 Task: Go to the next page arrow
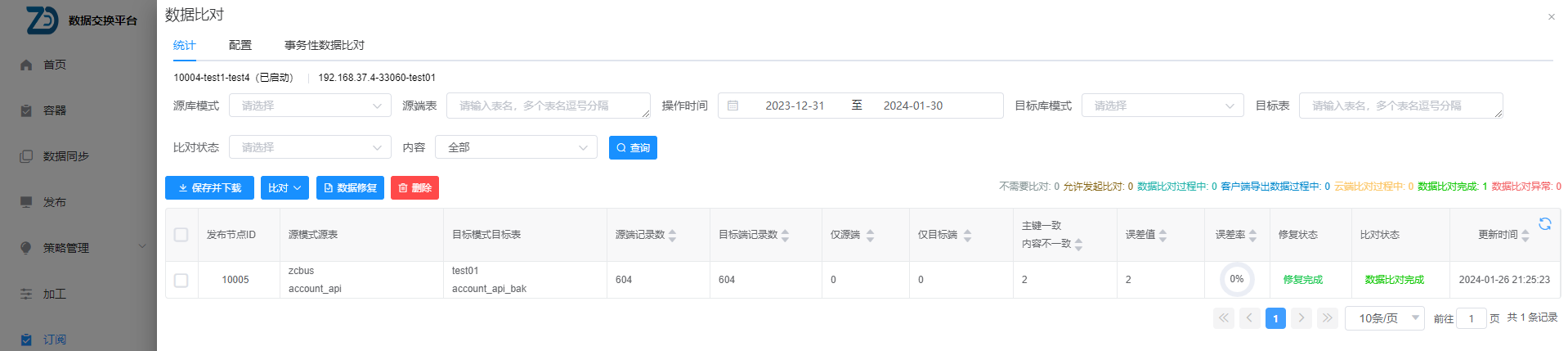click(1301, 318)
